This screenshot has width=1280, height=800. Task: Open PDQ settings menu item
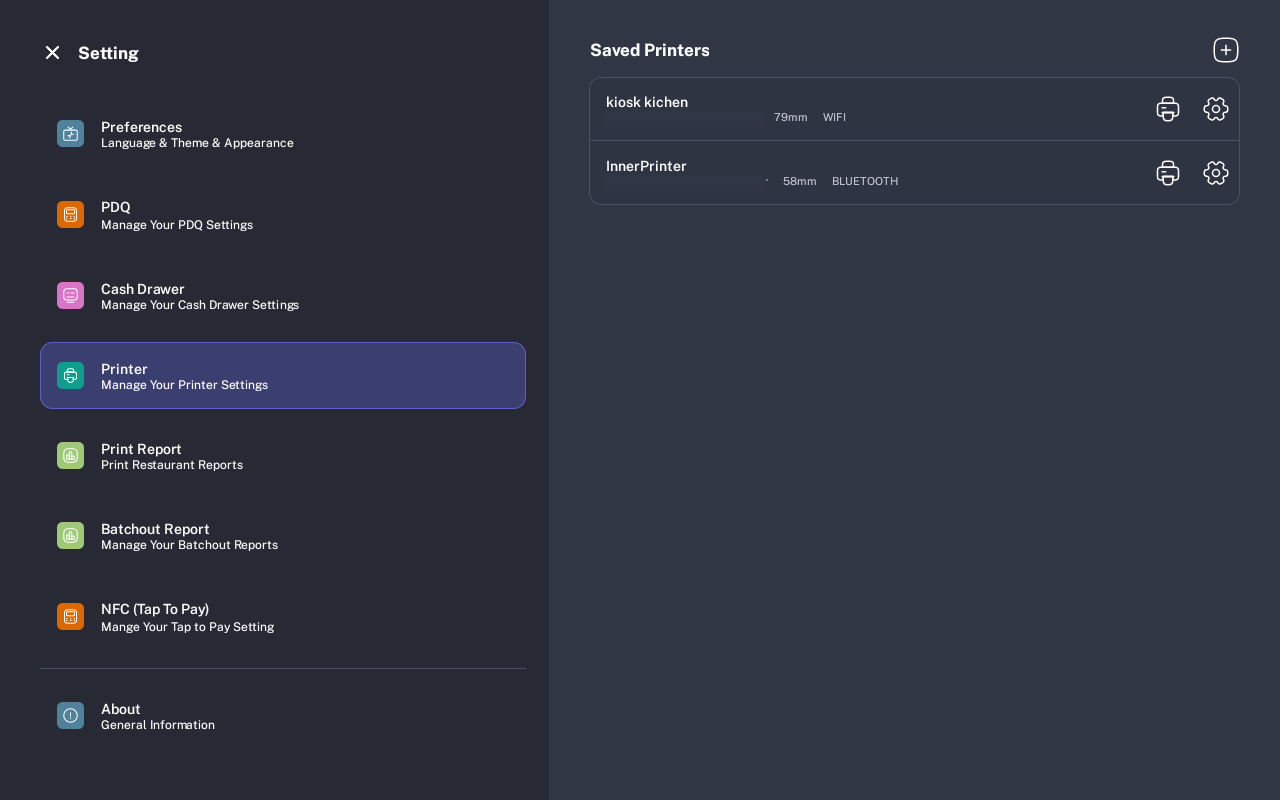point(283,215)
